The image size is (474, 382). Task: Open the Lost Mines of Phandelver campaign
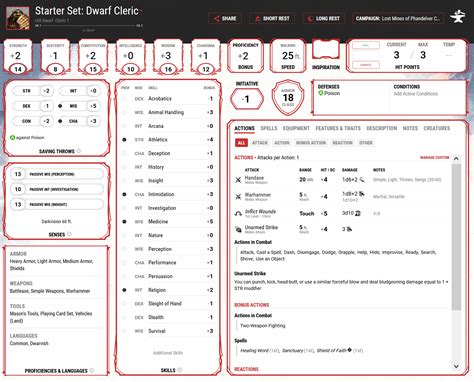coord(398,18)
